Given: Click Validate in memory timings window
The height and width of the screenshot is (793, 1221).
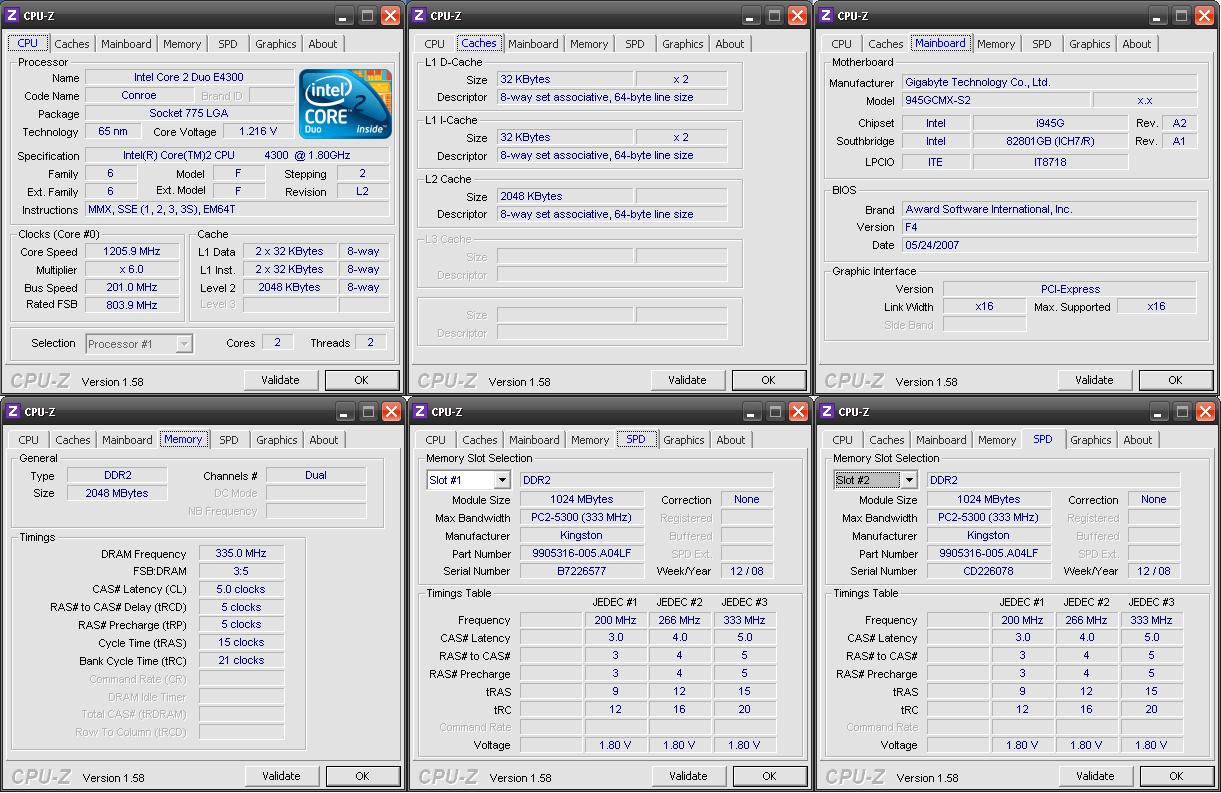Looking at the screenshot, I should (x=281, y=776).
